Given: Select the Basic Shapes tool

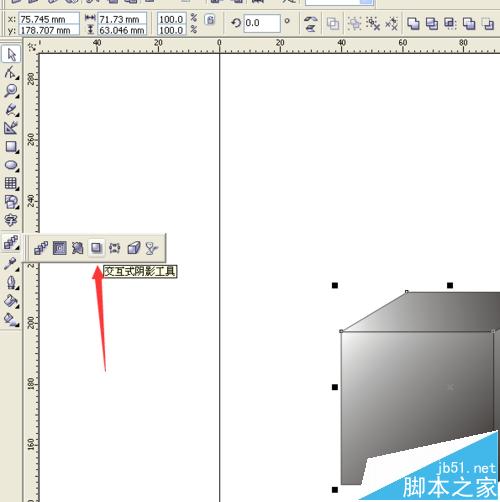Looking at the screenshot, I should tap(11, 202).
